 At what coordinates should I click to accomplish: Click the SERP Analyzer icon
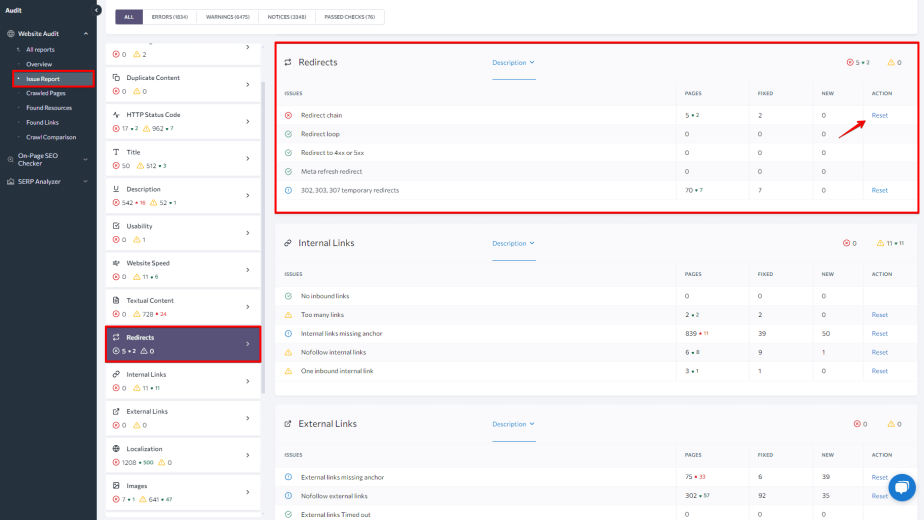[x=11, y=182]
